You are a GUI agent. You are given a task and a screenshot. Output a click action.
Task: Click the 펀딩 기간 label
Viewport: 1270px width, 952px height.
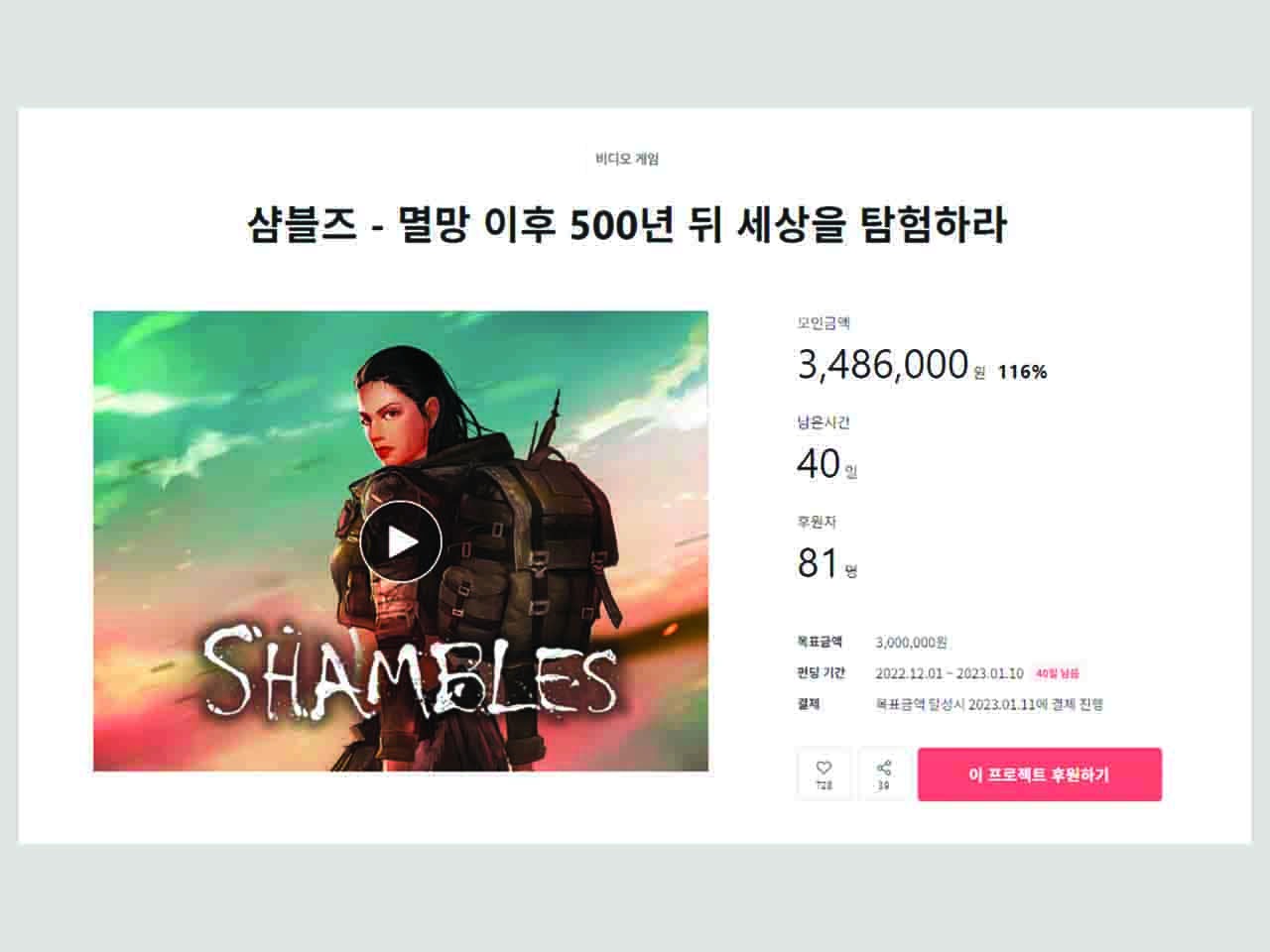pos(822,673)
